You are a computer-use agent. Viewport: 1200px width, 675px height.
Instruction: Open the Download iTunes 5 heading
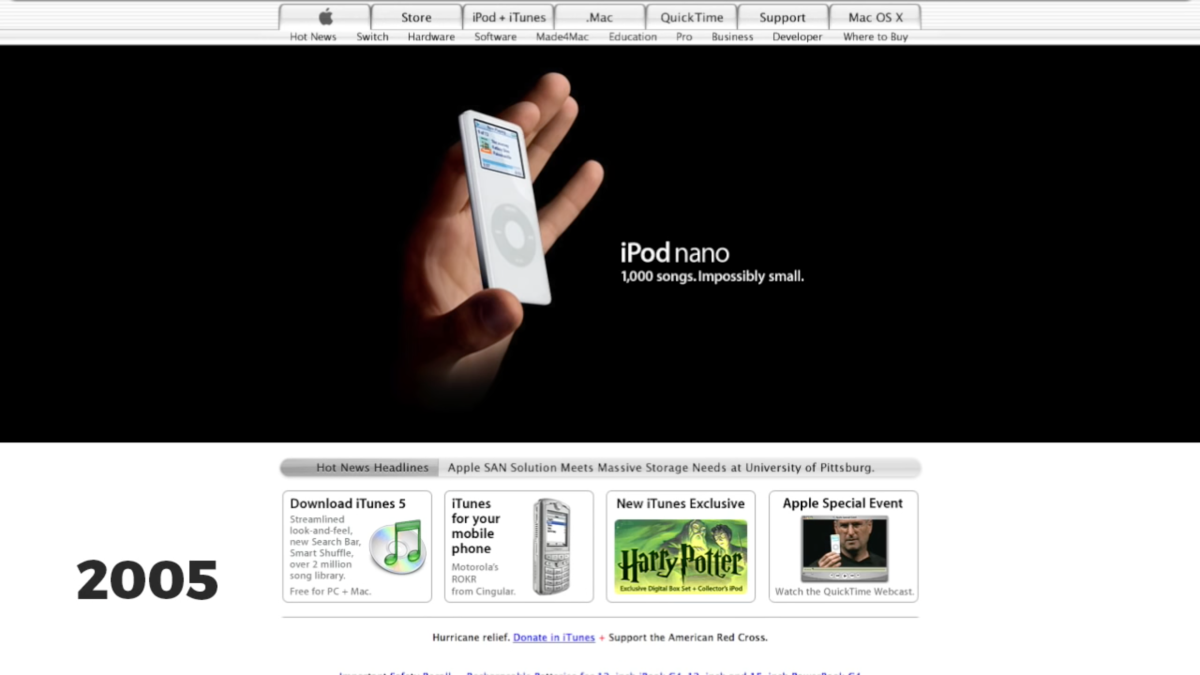click(348, 503)
